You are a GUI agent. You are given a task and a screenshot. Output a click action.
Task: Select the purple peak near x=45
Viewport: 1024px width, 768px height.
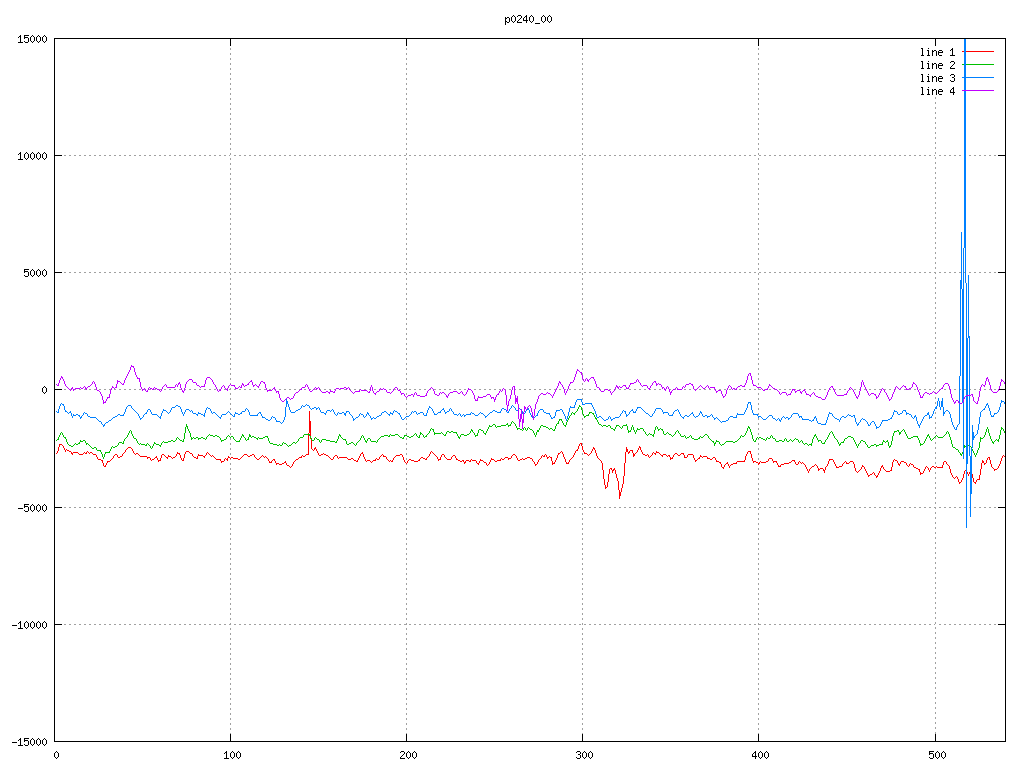click(132, 366)
